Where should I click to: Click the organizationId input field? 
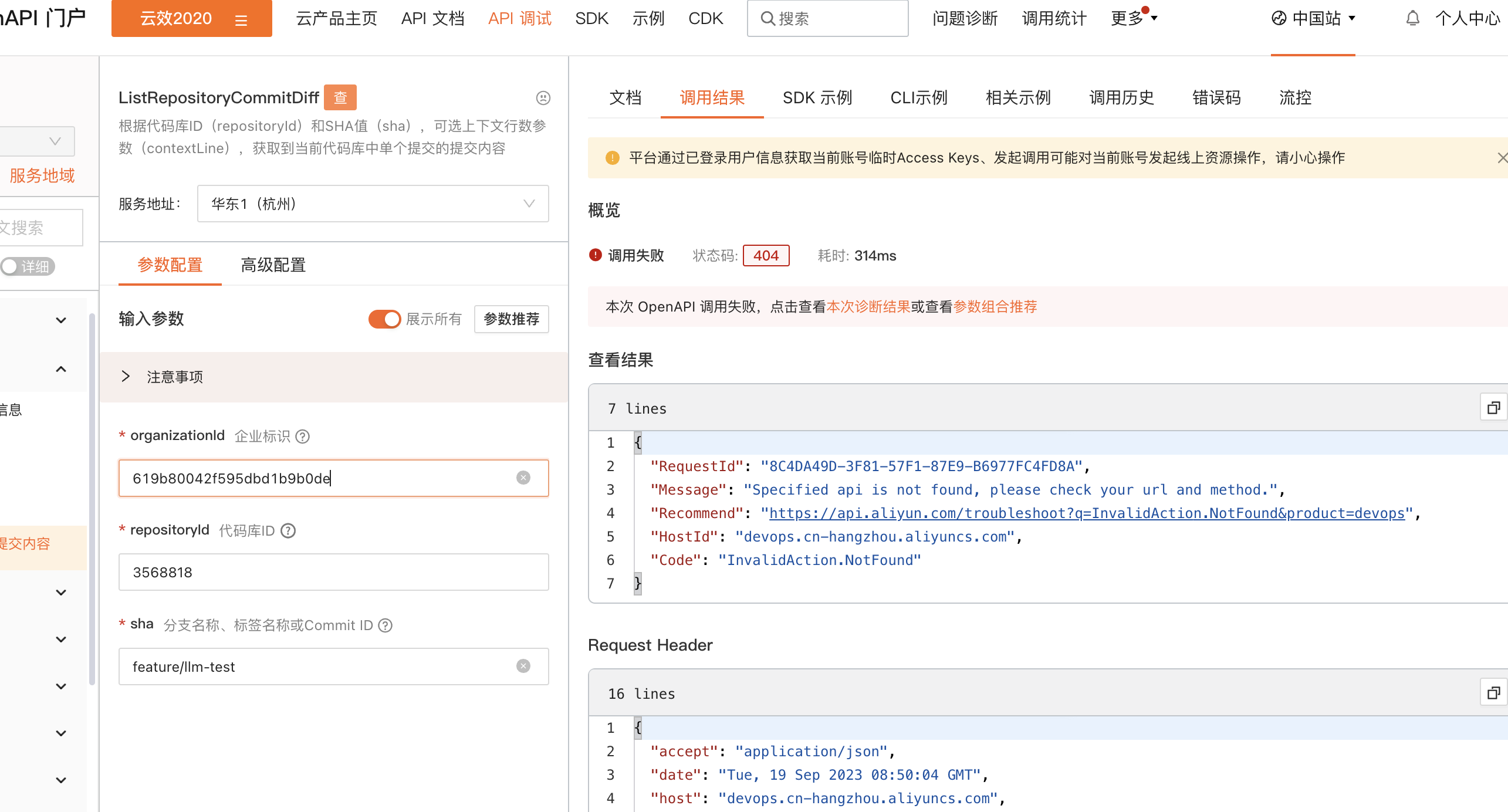(x=334, y=478)
